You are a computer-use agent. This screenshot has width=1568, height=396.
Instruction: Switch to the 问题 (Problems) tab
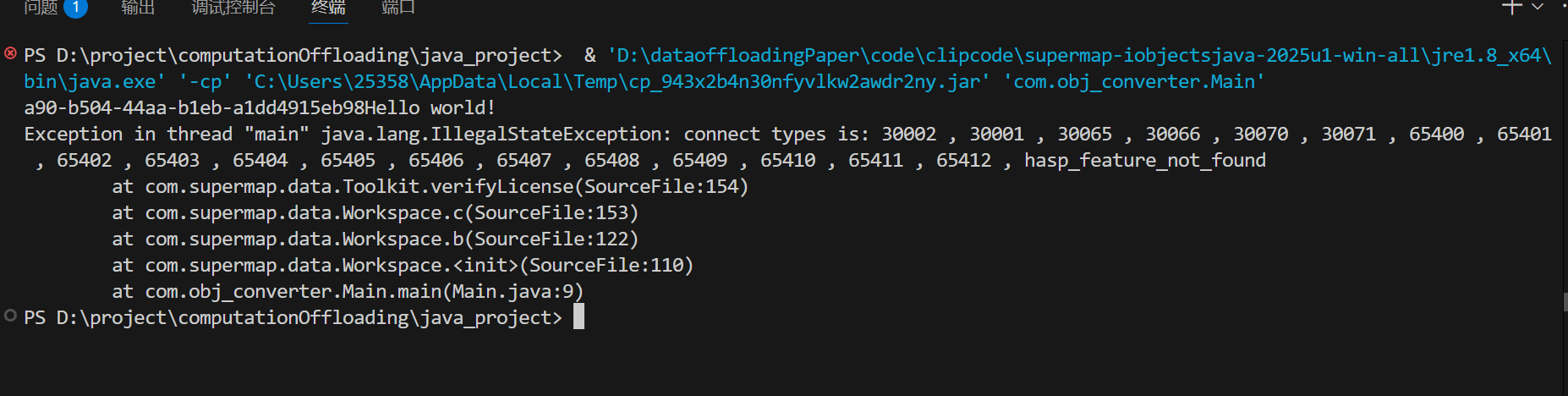coord(41,7)
